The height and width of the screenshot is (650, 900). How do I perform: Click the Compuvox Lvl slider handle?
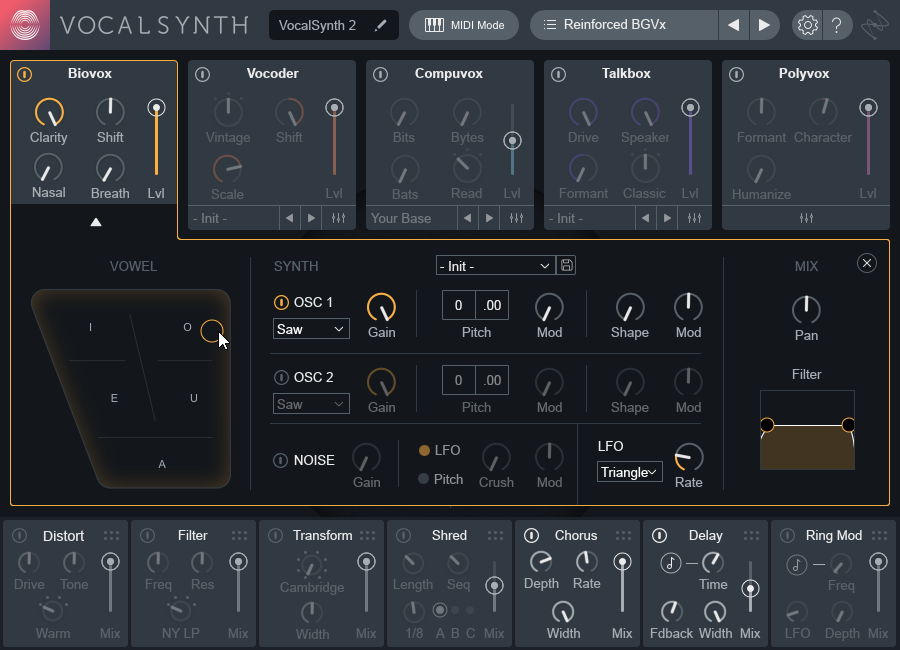[512, 141]
